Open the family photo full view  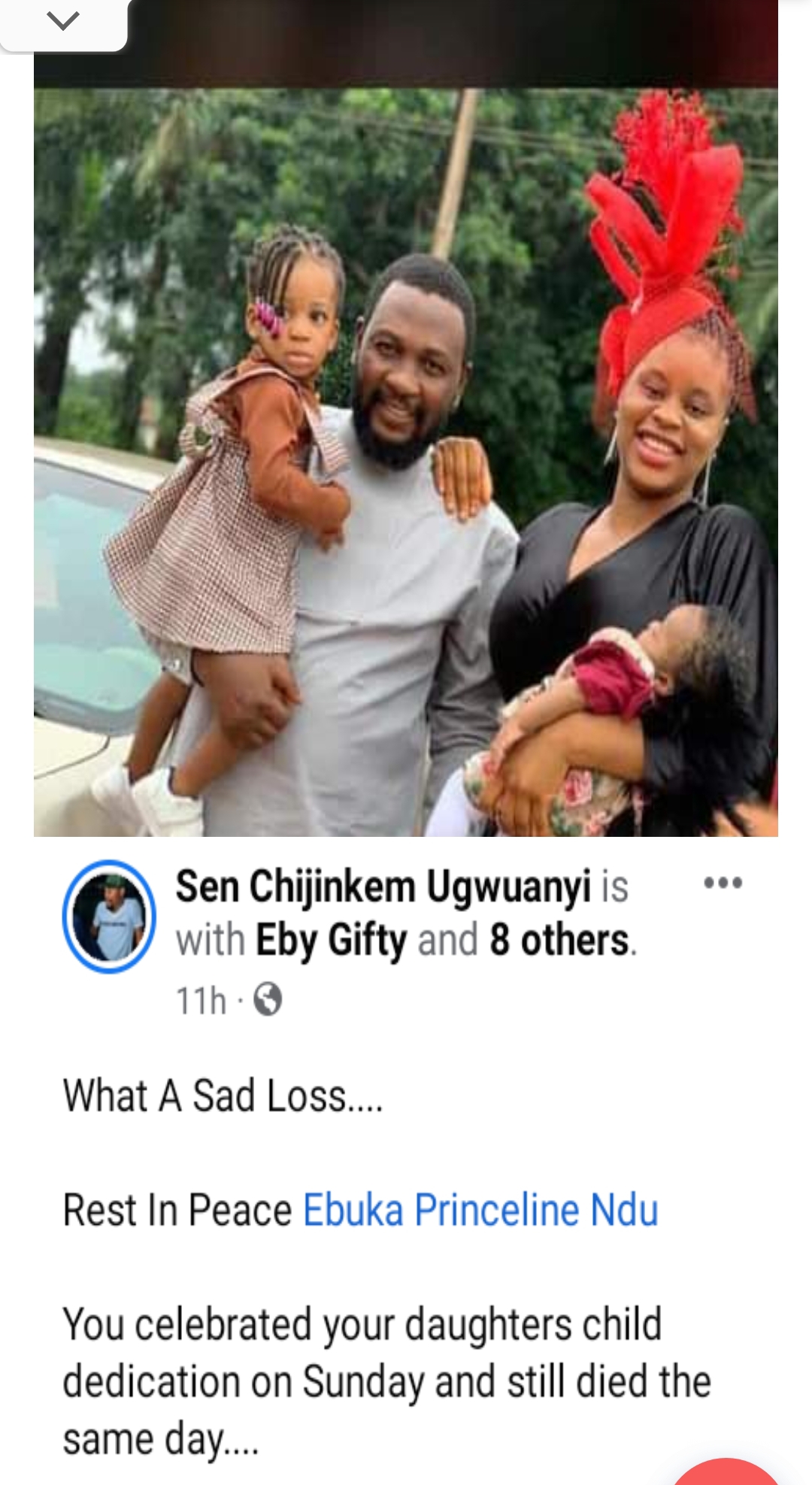(x=406, y=462)
